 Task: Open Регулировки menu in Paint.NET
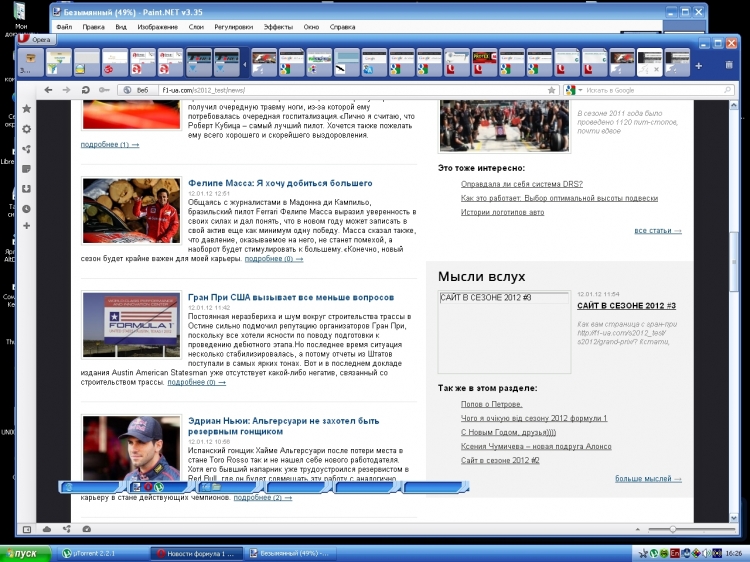[x=233, y=27]
